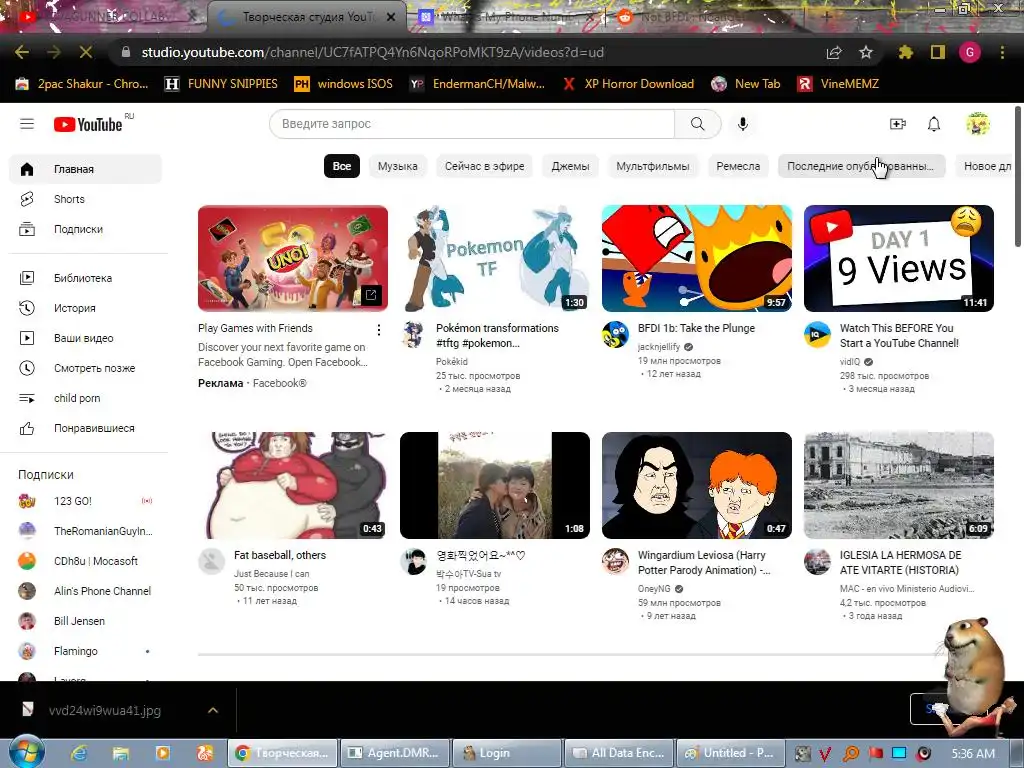This screenshot has height=768, width=1024.
Task: Click the YouTube logo
Action: tap(88, 124)
